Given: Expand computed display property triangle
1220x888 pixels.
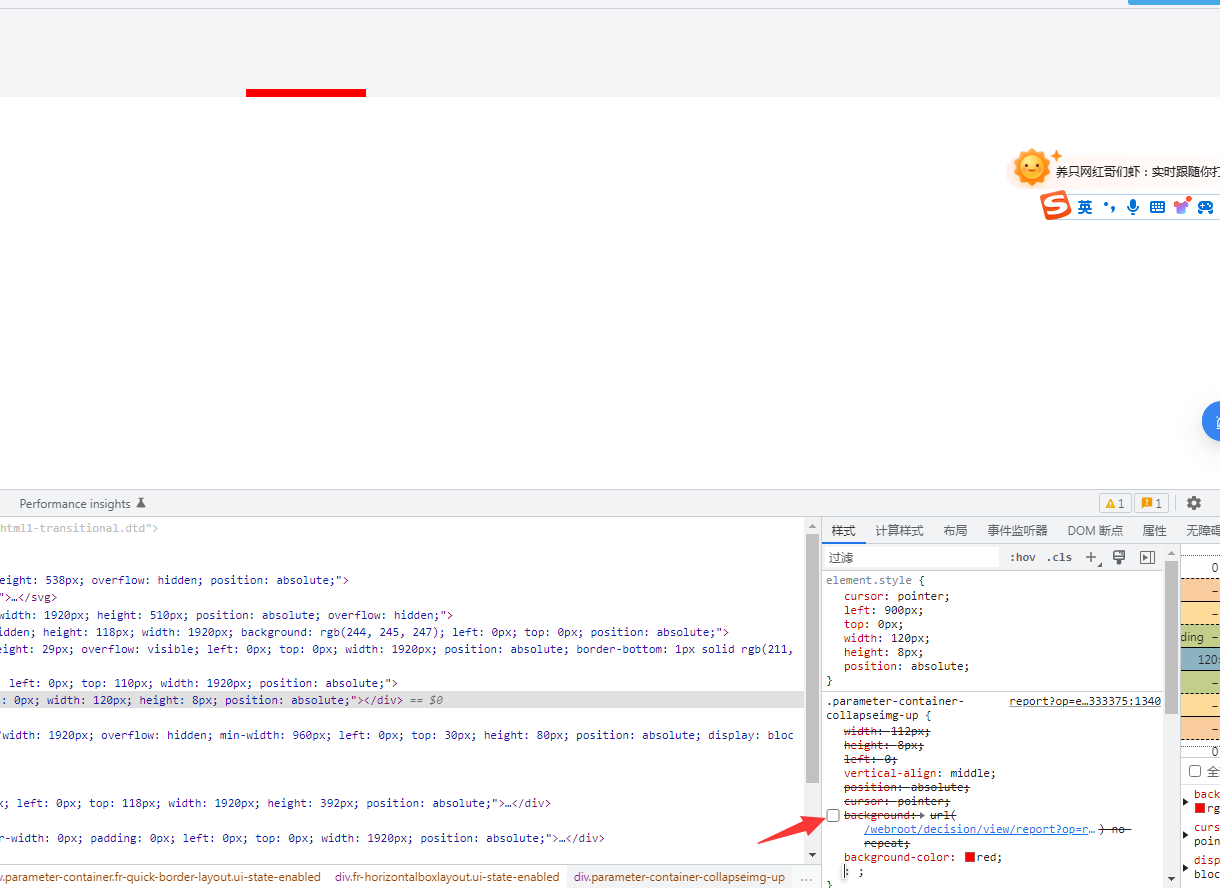Looking at the screenshot, I should point(1186,866).
